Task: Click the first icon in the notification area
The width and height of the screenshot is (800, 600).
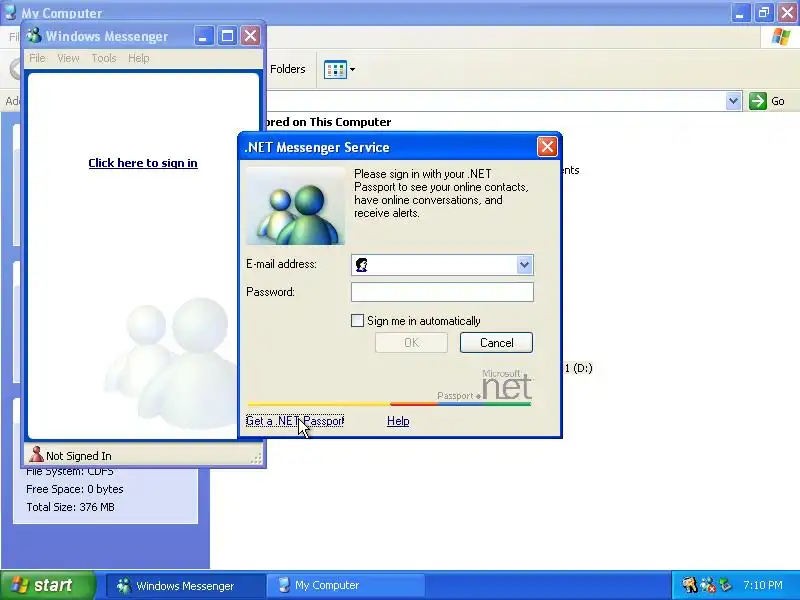Action: (x=690, y=585)
